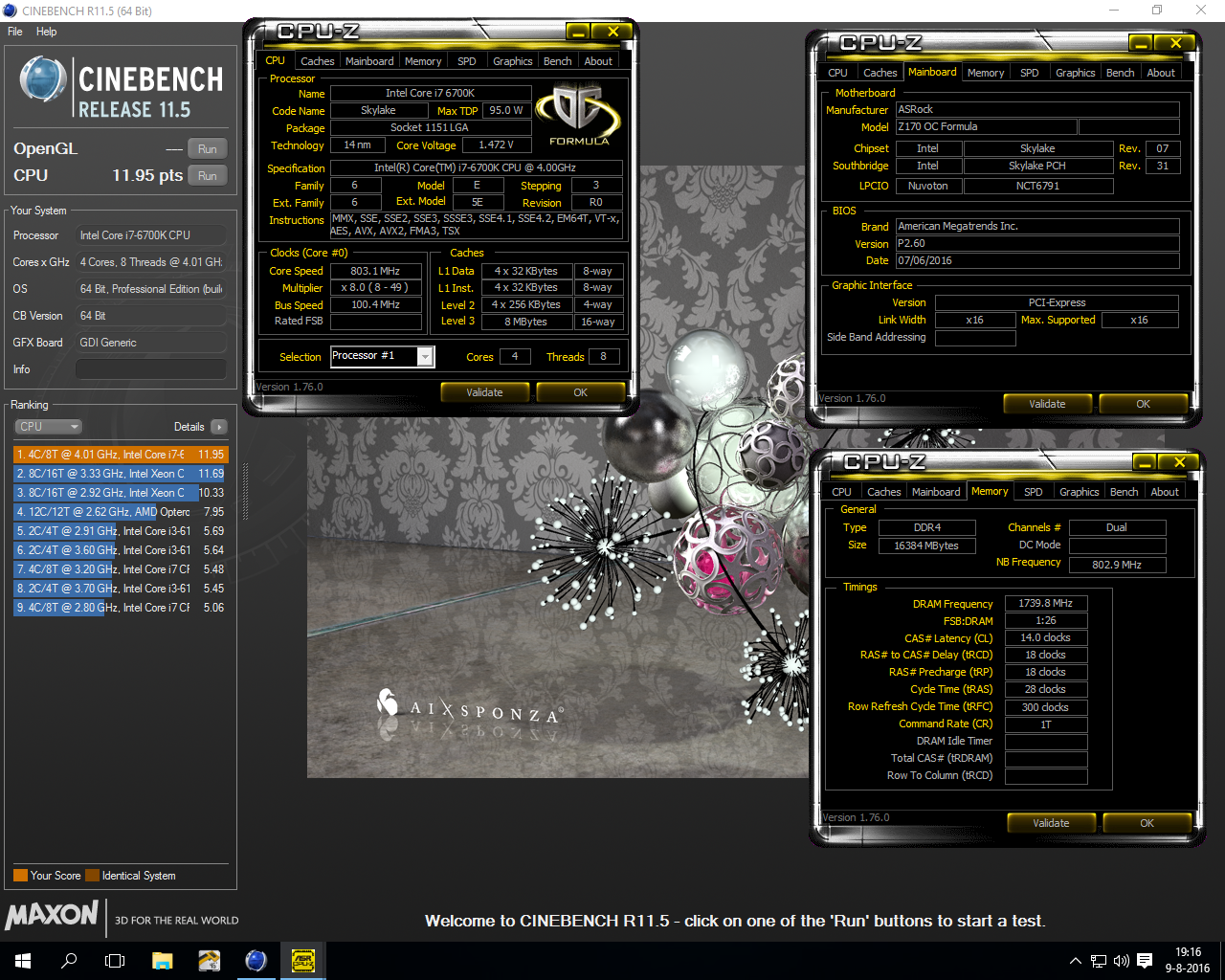Minimize the top-left CPU-Z processor window

coord(578,32)
